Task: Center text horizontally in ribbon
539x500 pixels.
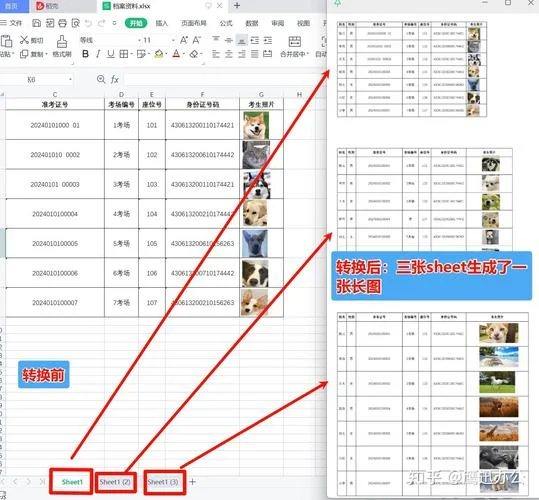Action: 229,54
